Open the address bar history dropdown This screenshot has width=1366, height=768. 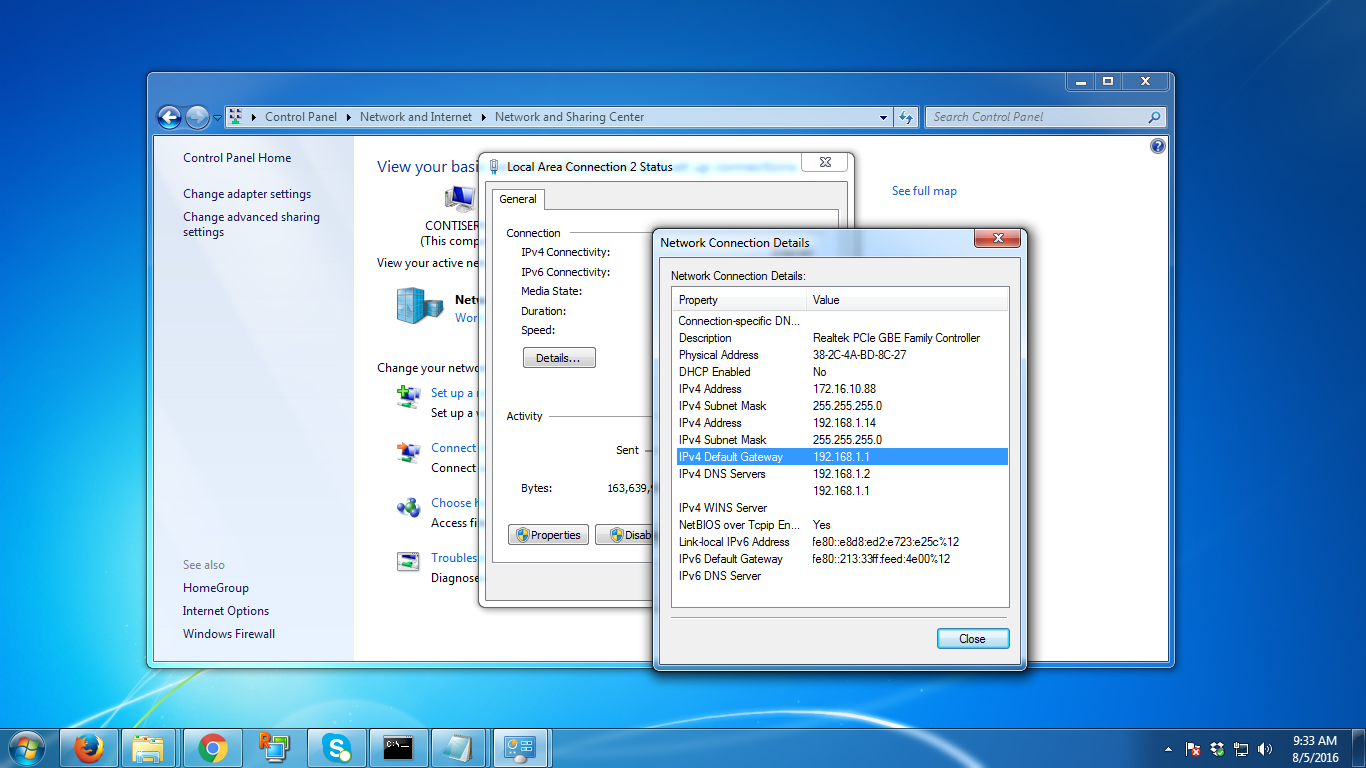[x=882, y=117]
